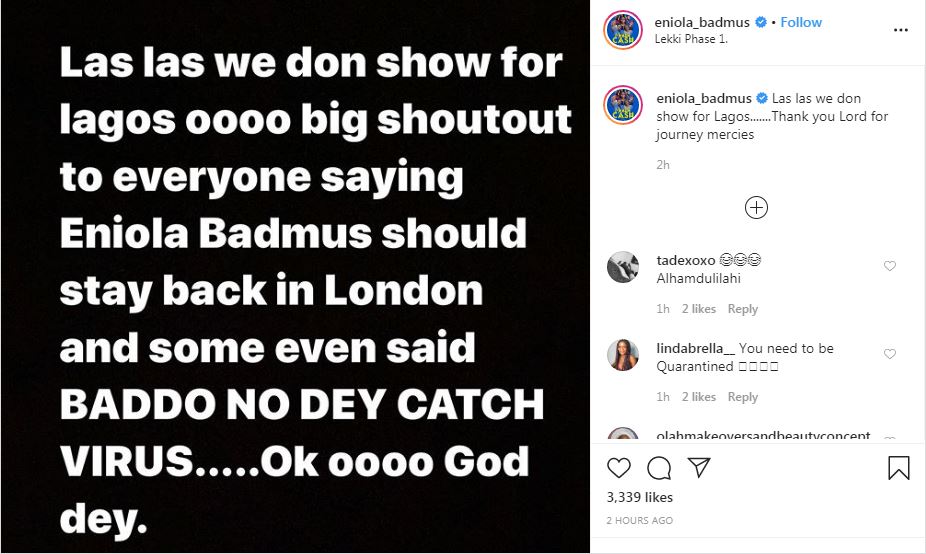Screen dimensions: 926x554
Task: Like the post with the heart icon
Action: [x=618, y=468]
